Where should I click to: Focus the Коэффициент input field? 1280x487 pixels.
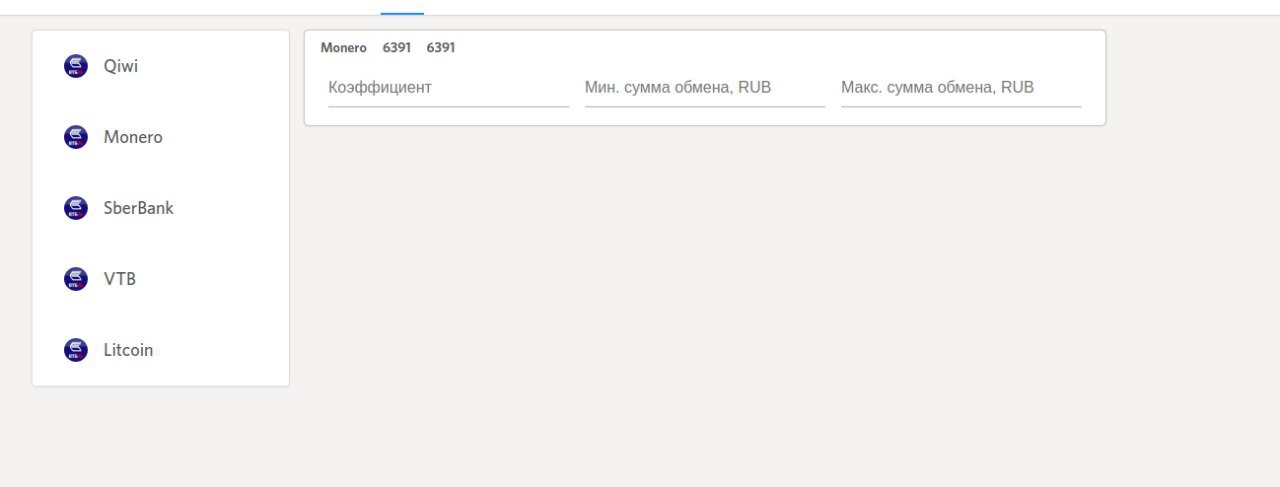[x=448, y=88]
